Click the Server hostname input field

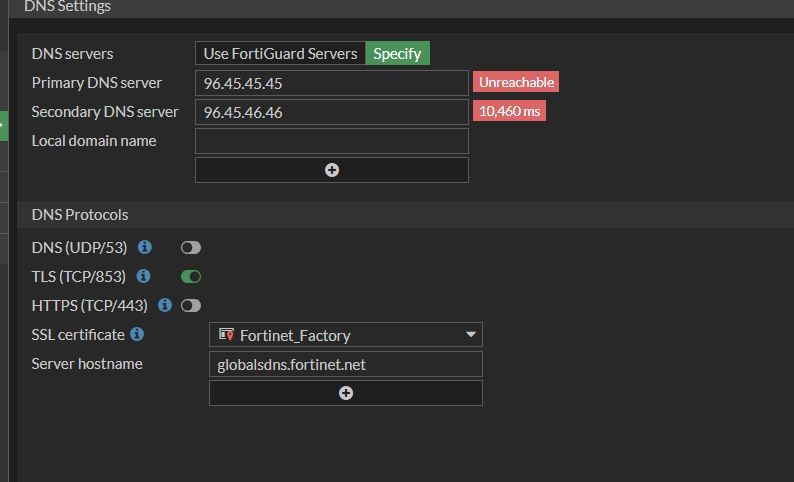pyautogui.click(x=345, y=364)
